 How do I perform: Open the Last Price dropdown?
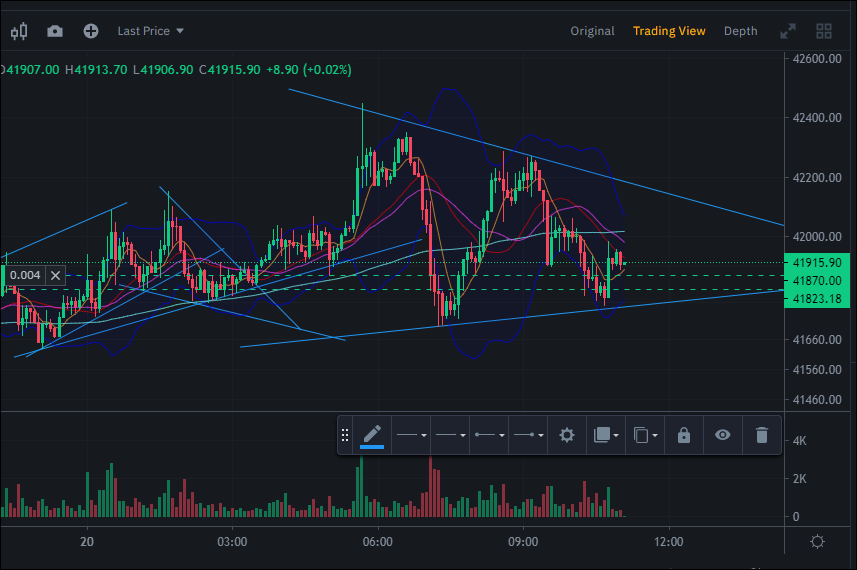[x=150, y=31]
